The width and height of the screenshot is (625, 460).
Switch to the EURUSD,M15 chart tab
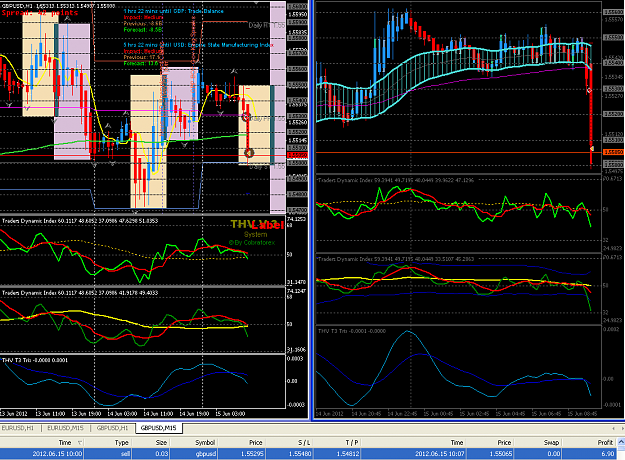point(65,428)
